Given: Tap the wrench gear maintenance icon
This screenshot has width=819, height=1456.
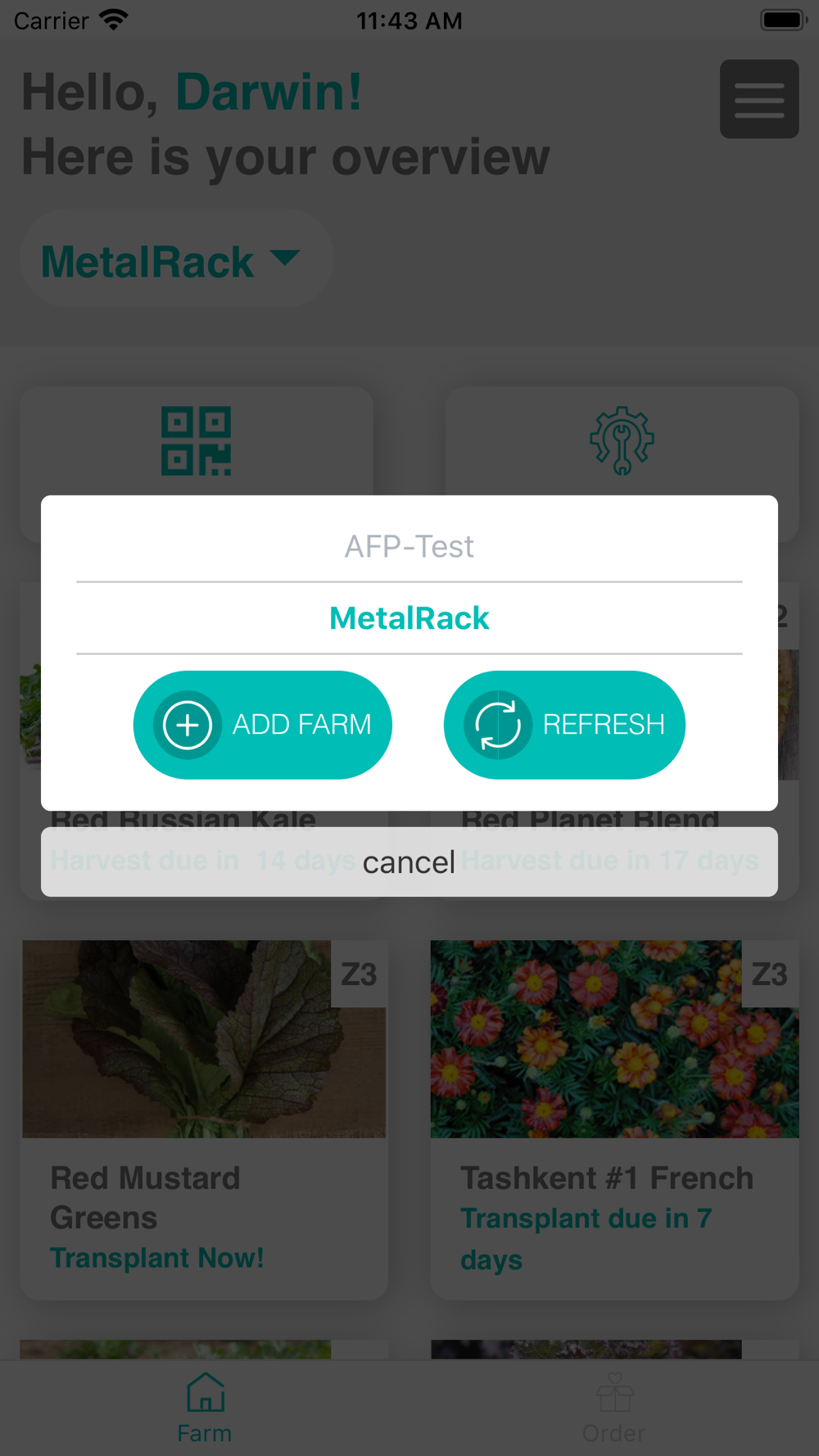Looking at the screenshot, I should click(x=622, y=441).
